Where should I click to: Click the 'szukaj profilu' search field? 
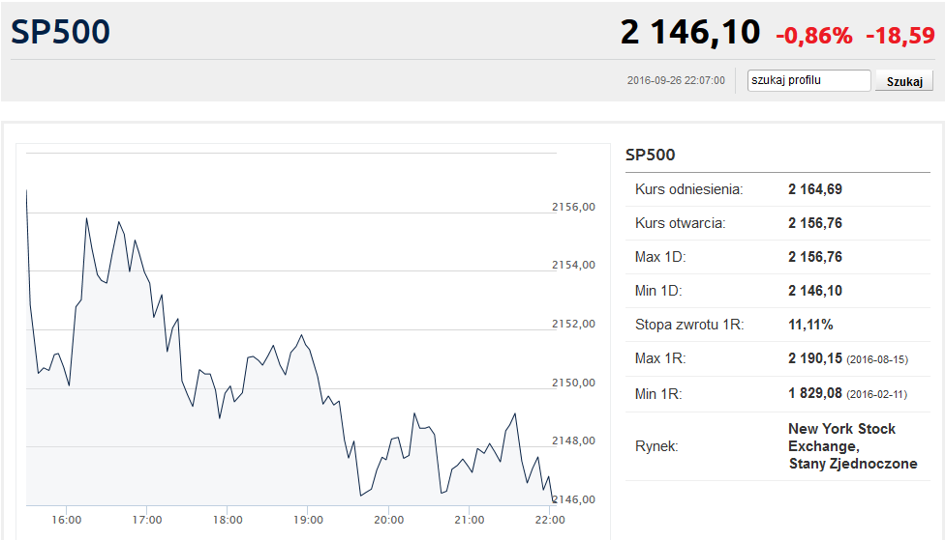pos(809,80)
